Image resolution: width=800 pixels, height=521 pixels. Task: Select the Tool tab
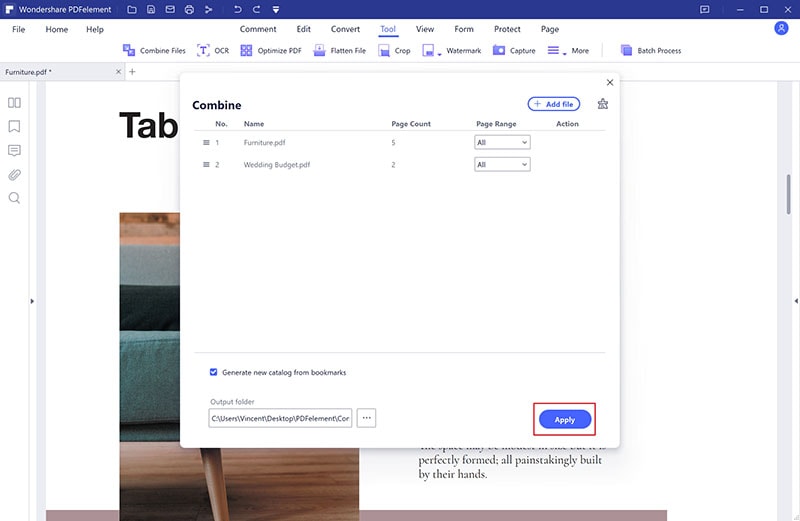pyautogui.click(x=388, y=29)
